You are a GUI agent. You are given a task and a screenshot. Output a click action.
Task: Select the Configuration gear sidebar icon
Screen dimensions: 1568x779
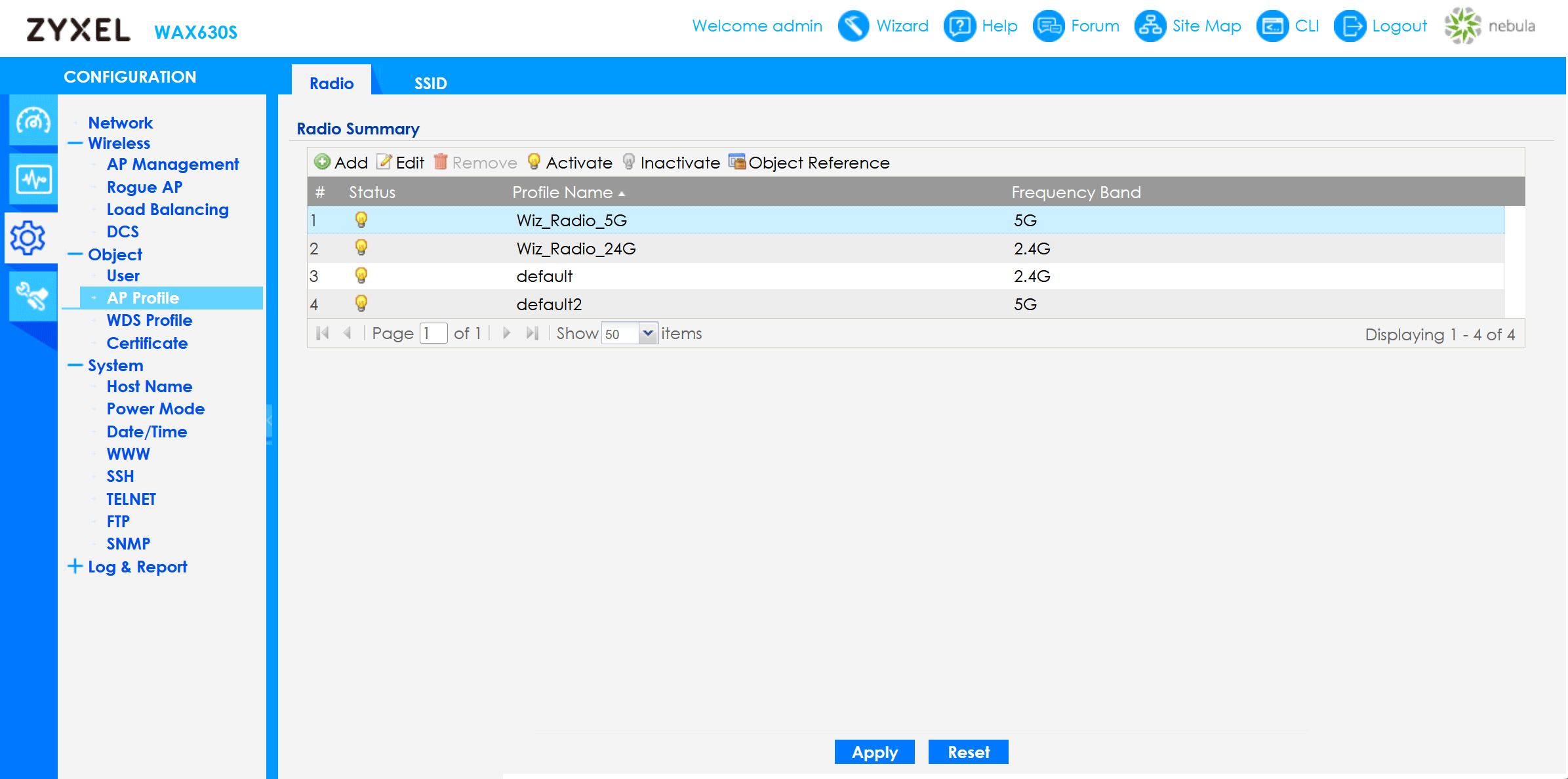pos(29,237)
